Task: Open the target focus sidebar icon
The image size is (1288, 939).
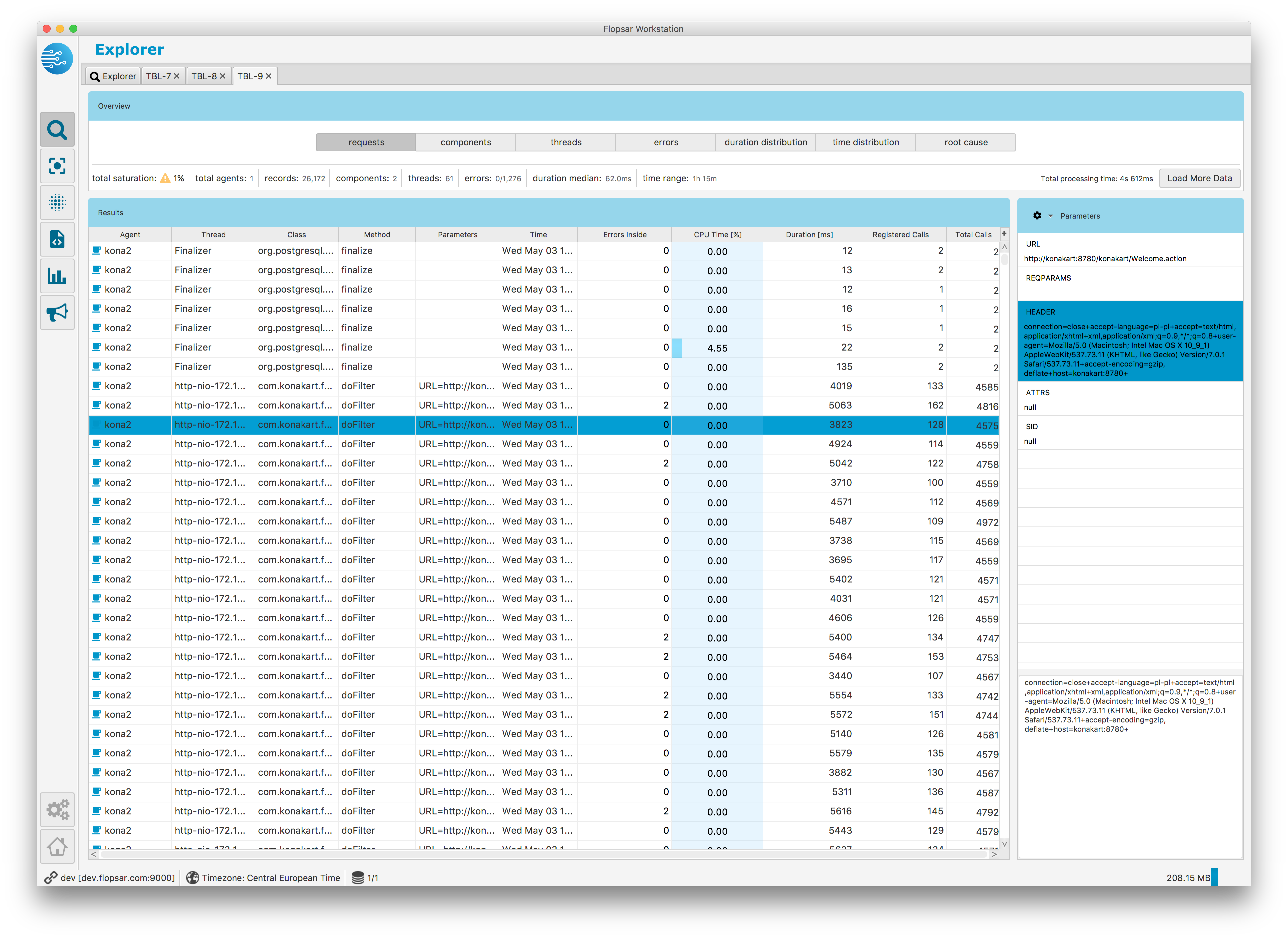Action: tap(57, 166)
